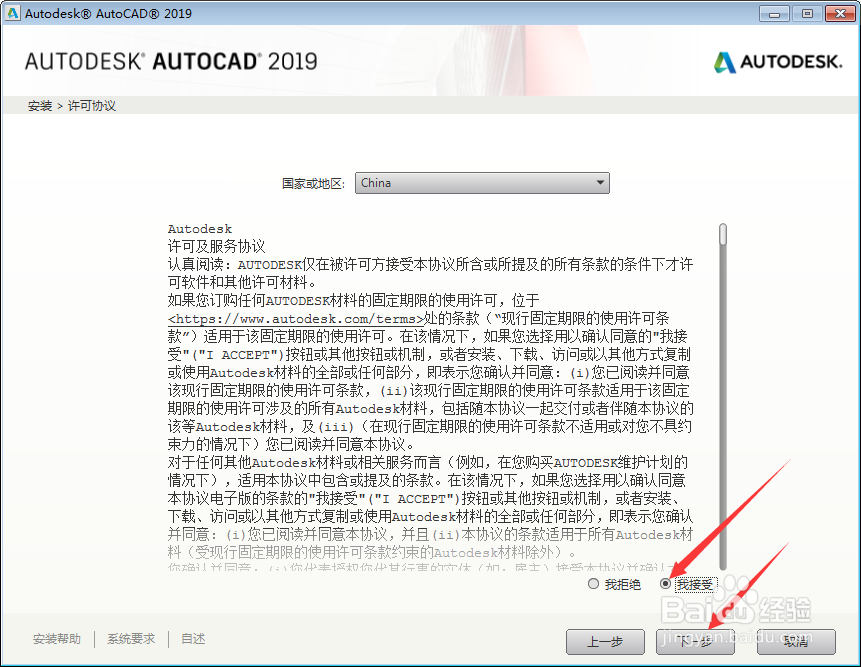Click the license agreement scrollbar thumb

click(x=723, y=234)
